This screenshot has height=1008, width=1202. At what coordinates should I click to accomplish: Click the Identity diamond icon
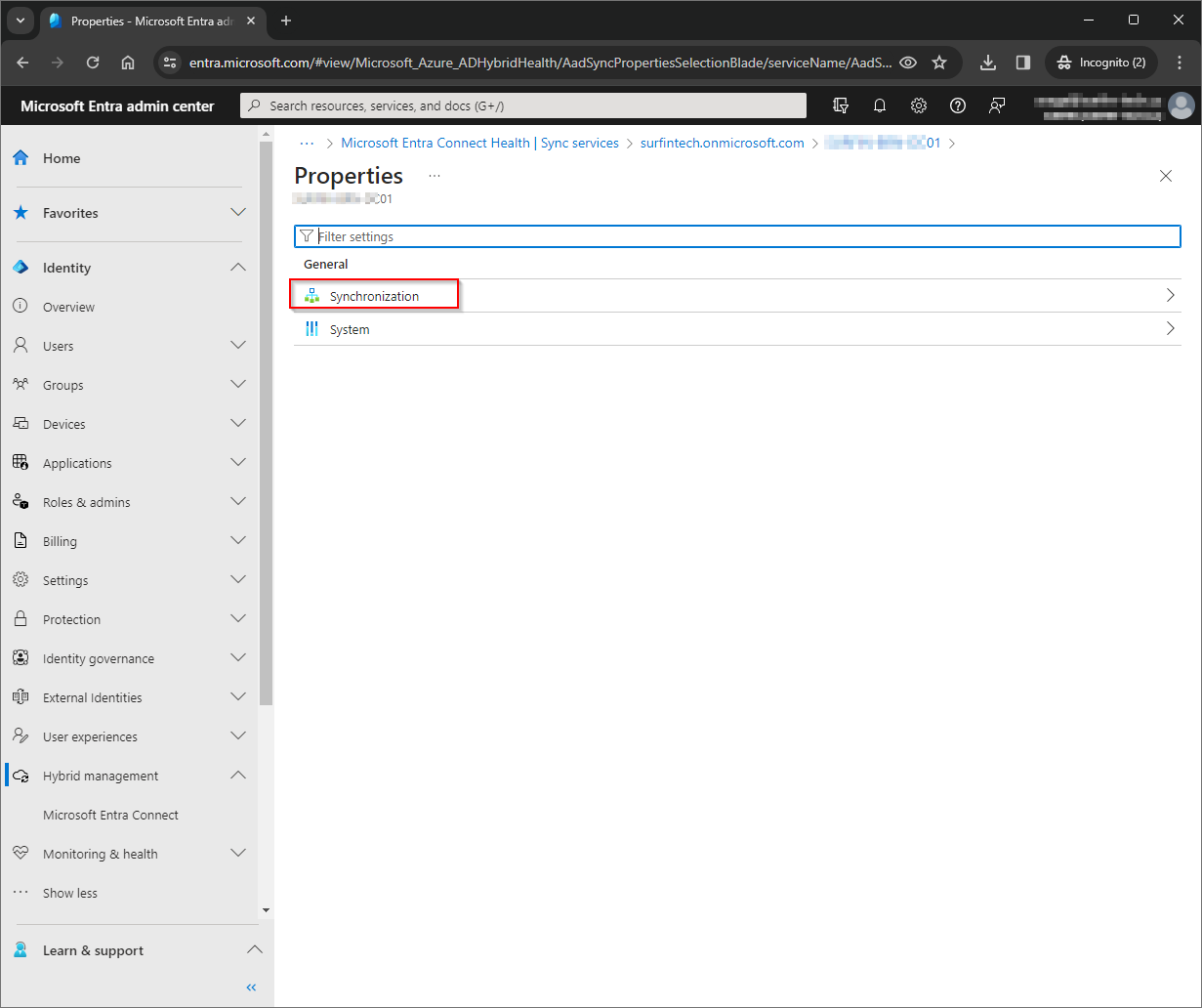pyautogui.click(x=21, y=268)
